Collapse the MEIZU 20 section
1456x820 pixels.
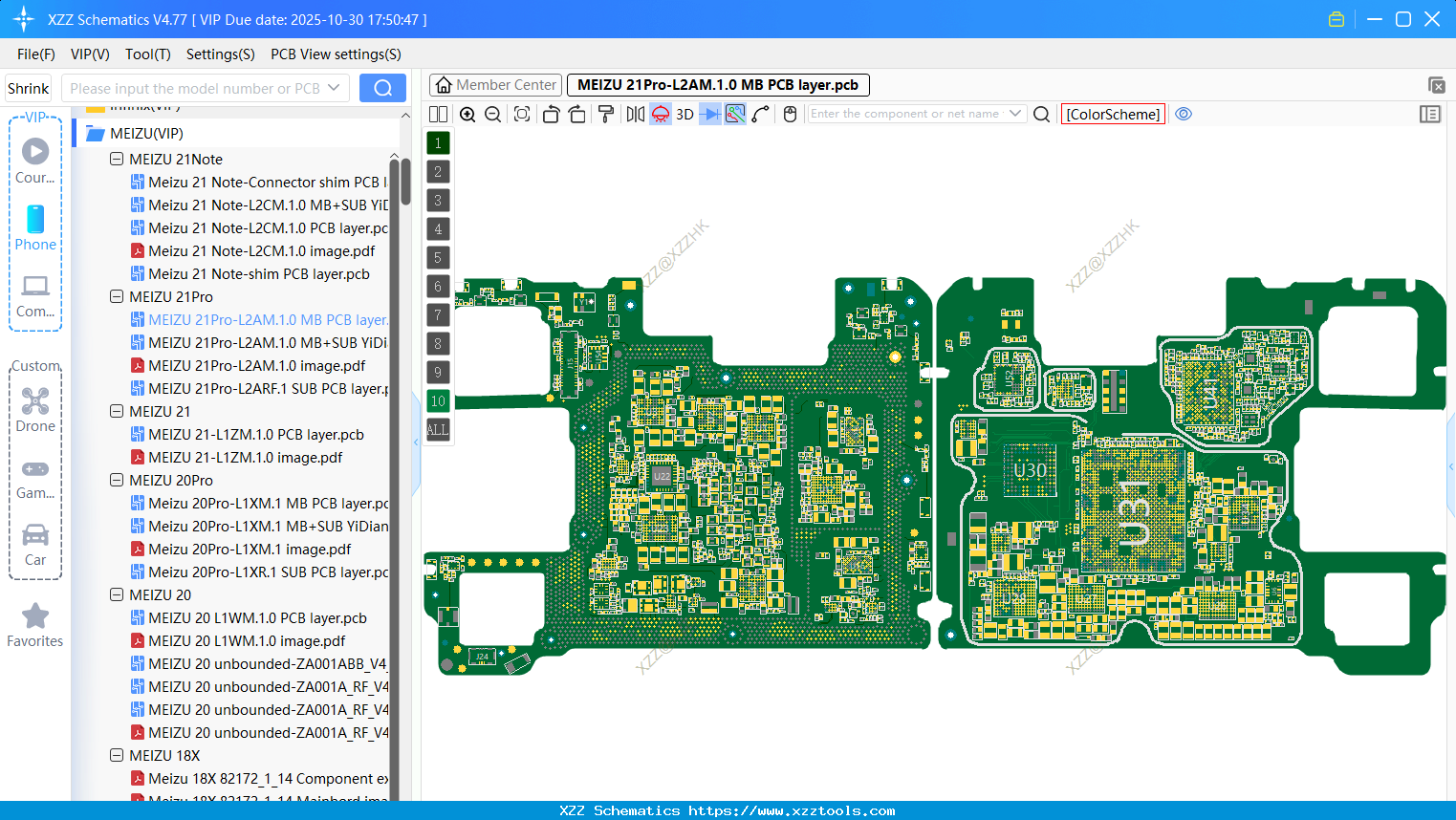tap(115, 594)
